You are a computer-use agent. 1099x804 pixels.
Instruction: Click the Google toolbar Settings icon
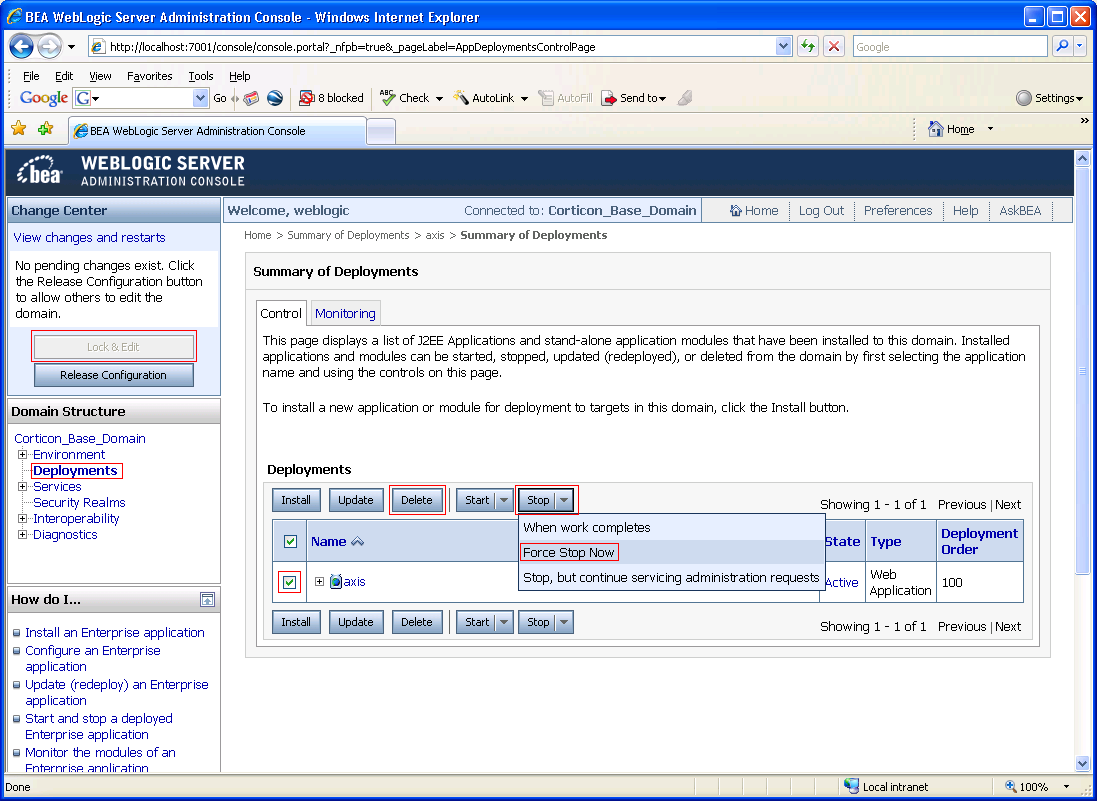pyautogui.click(x=1024, y=98)
